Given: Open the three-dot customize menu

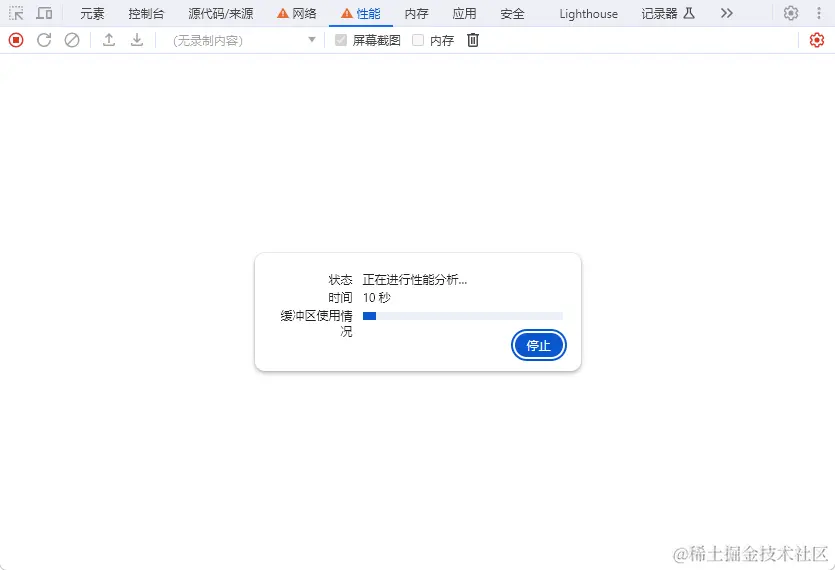Looking at the screenshot, I should (x=819, y=13).
